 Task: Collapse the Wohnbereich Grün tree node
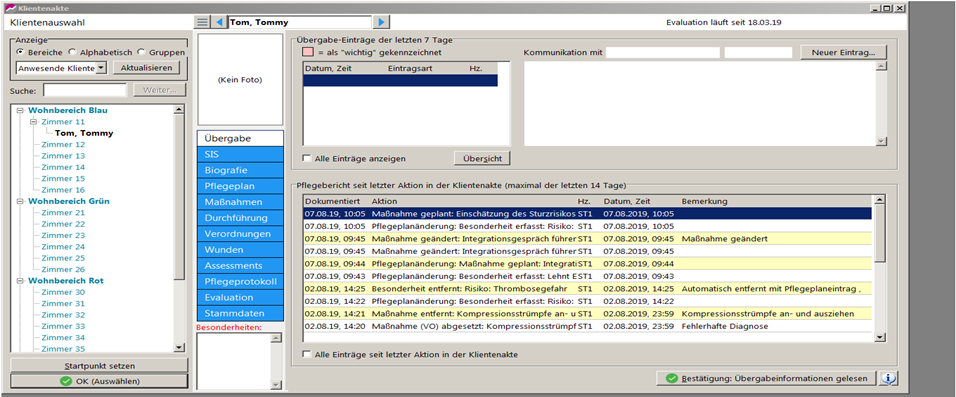coord(21,201)
